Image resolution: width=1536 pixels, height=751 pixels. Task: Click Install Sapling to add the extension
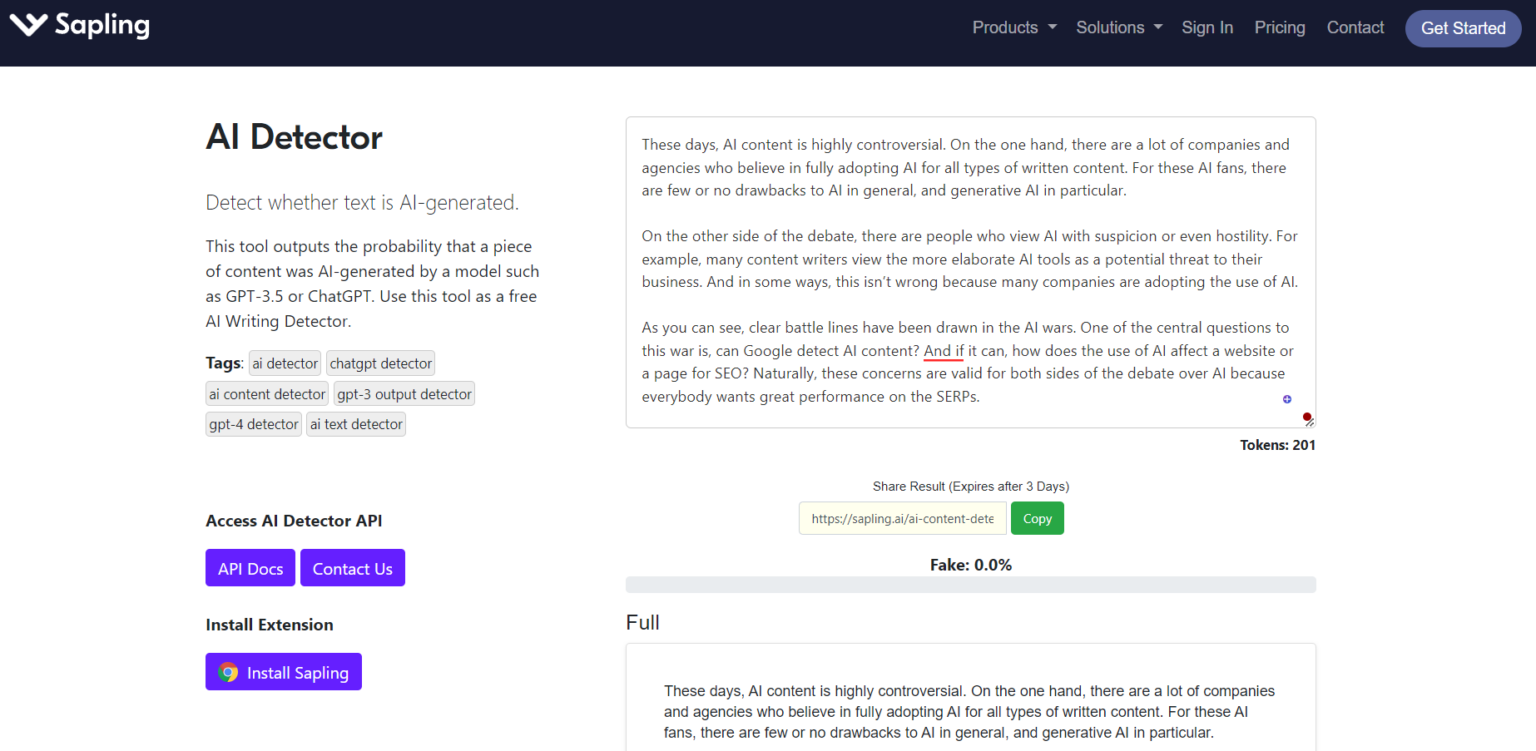pyautogui.click(x=283, y=671)
